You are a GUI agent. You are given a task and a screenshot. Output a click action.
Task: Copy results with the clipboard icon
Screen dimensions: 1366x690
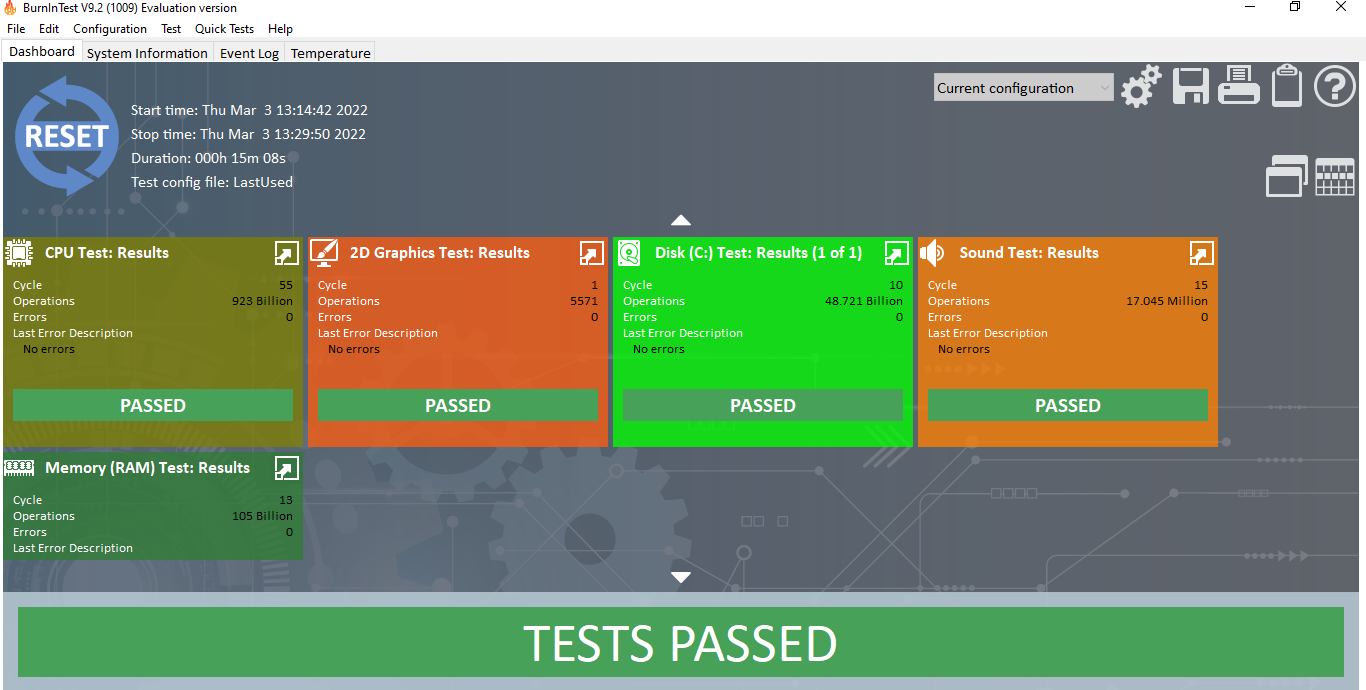(x=1287, y=86)
